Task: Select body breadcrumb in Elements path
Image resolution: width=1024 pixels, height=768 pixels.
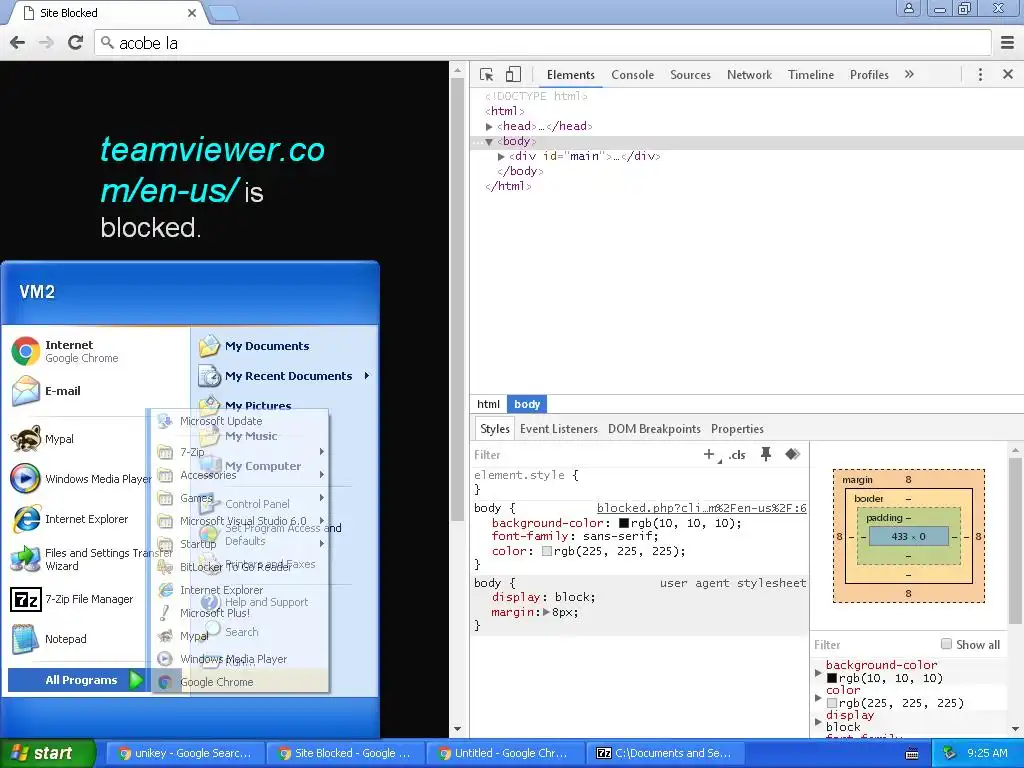Action: (x=526, y=404)
